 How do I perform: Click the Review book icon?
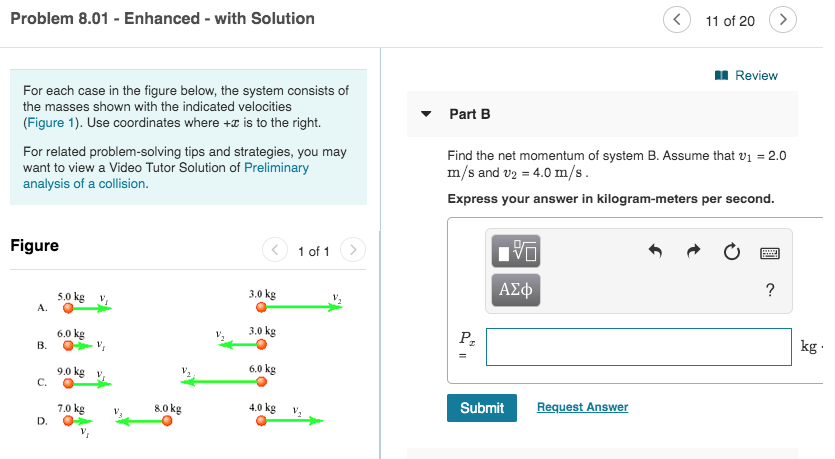[x=721, y=76]
